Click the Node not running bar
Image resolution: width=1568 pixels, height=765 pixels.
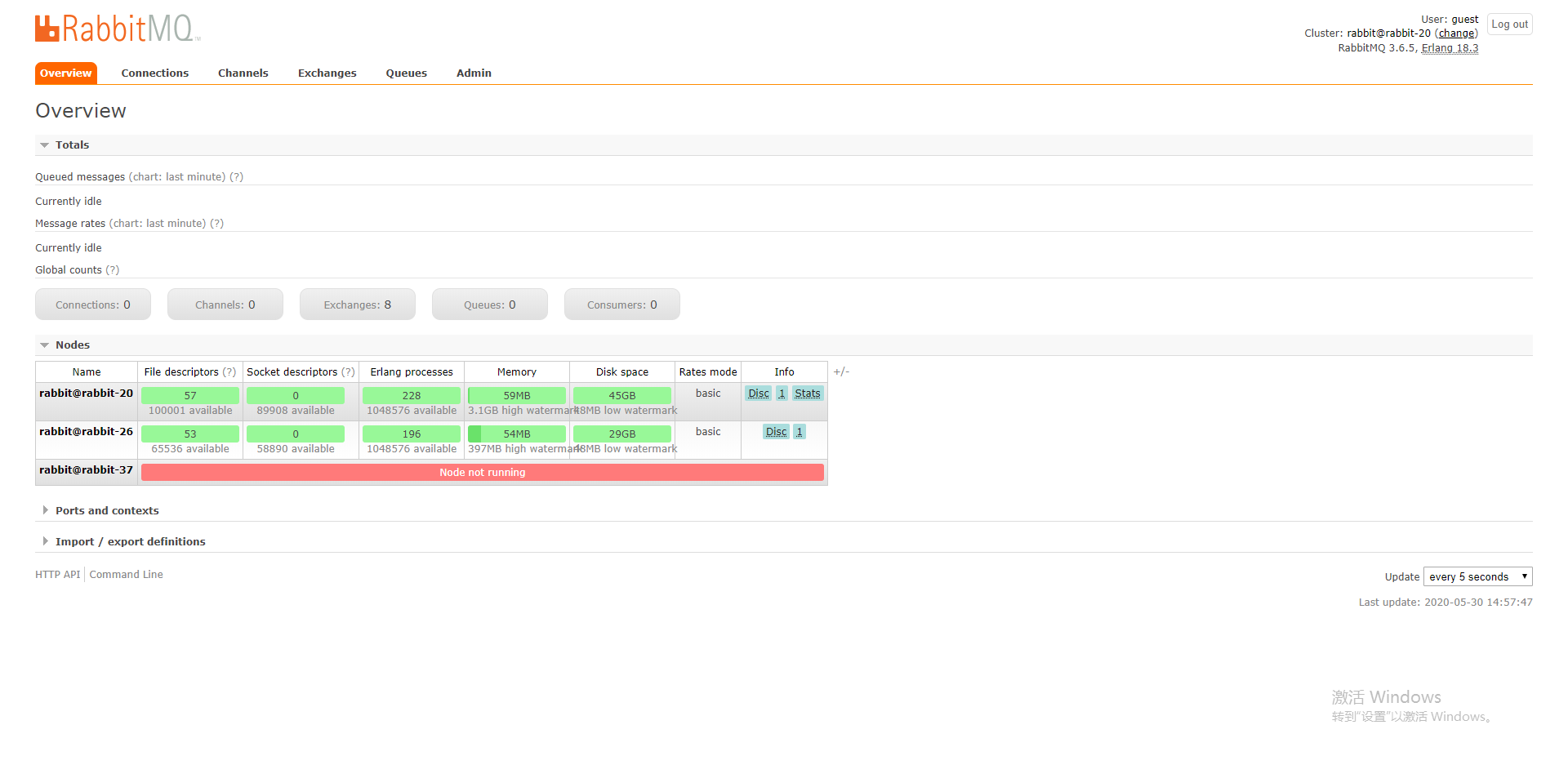[x=483, y=473]
